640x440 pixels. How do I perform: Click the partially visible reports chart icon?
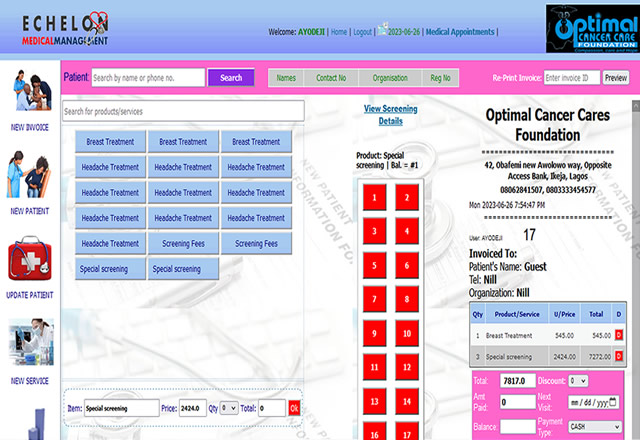pos(37,424)
